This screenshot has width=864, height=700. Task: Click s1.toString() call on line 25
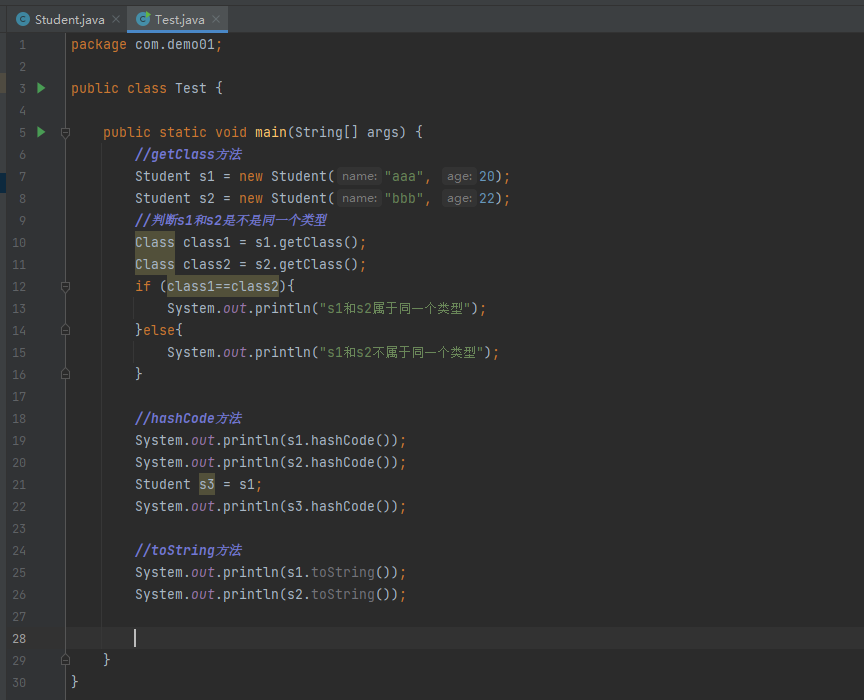click(338, 573)
